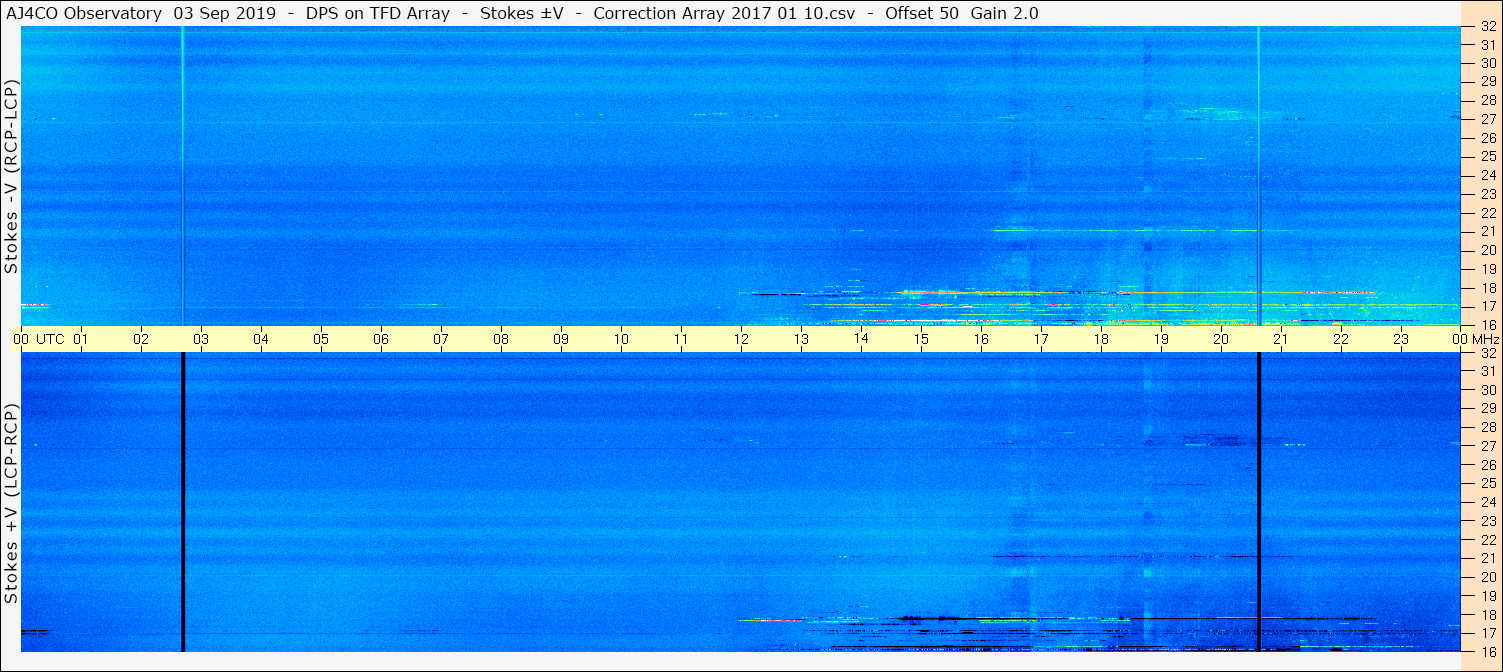
Task: Click the 21 MHz label of the upper panel
Action: (1488, 231)
